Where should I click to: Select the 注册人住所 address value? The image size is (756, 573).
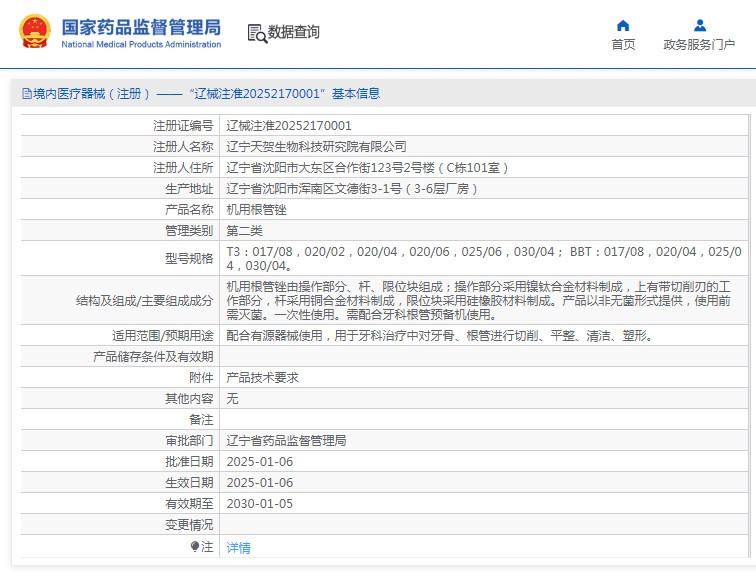367,168
